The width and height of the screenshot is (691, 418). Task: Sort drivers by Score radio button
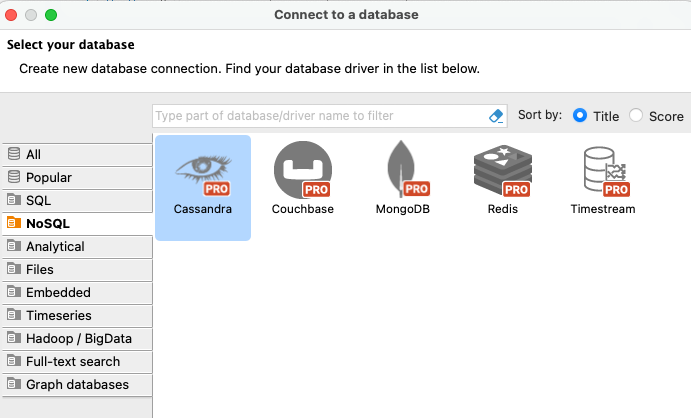(636, 115)
